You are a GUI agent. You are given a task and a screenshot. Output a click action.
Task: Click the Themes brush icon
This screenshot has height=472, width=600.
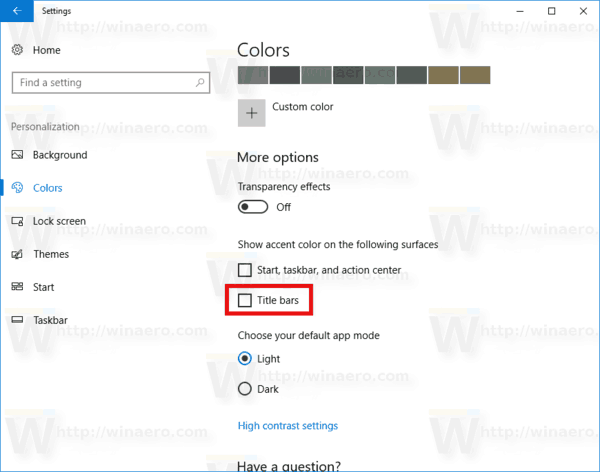tap(17, 254)
